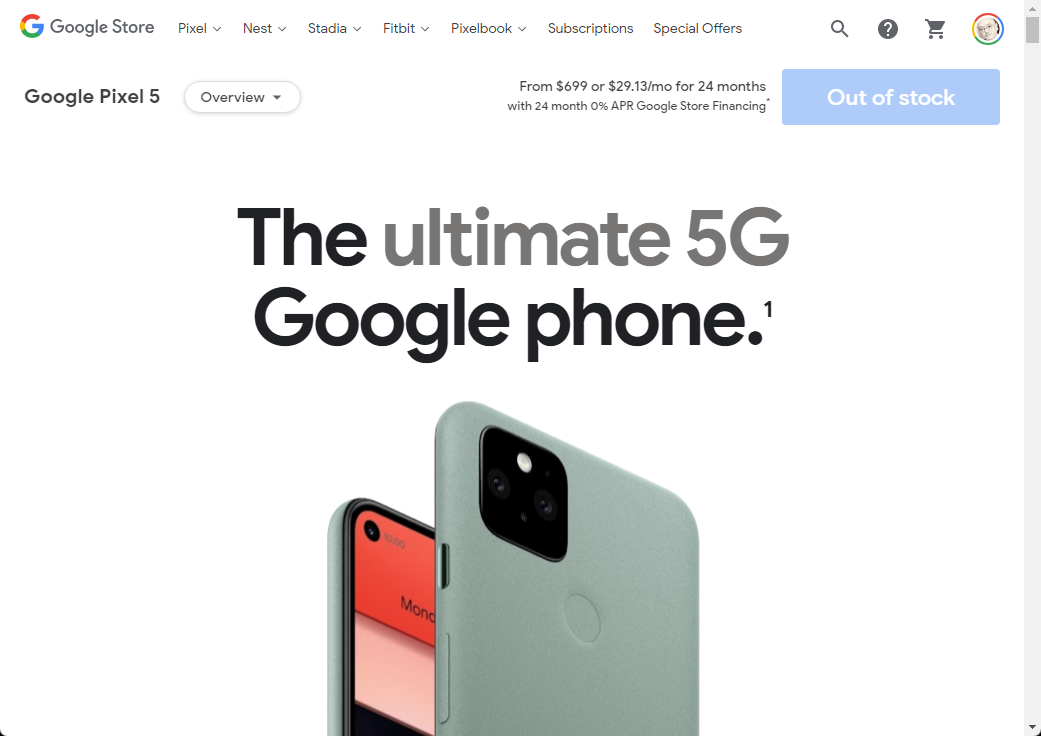Open Special Offers in navigation
This screenshot has width=1041, height=736.
(697, 29)
